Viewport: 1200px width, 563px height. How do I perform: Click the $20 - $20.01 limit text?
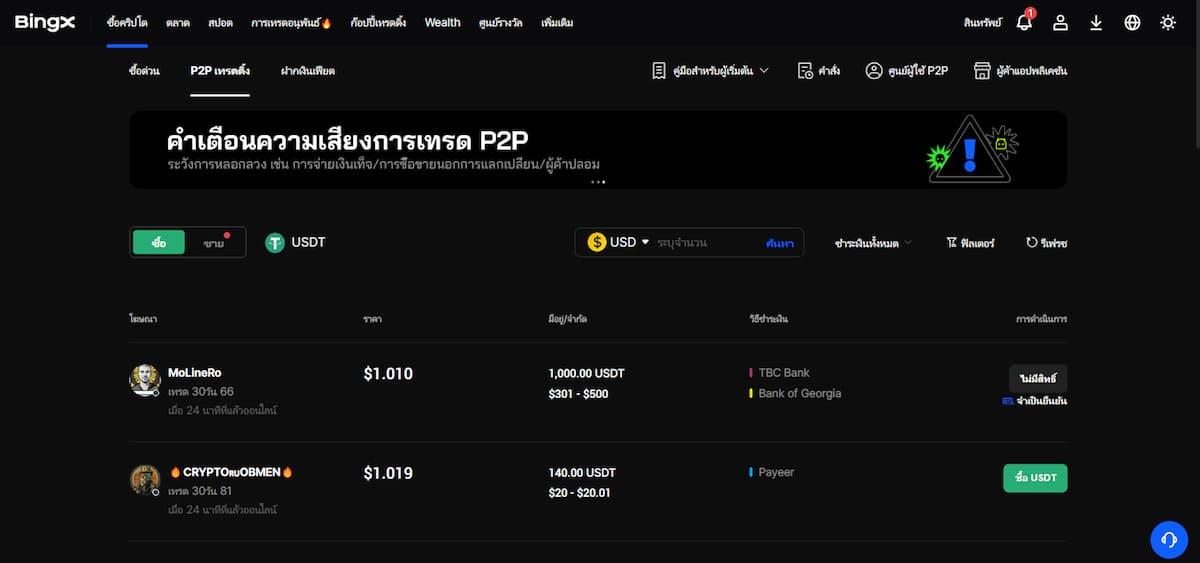click(x=580, y=493)
